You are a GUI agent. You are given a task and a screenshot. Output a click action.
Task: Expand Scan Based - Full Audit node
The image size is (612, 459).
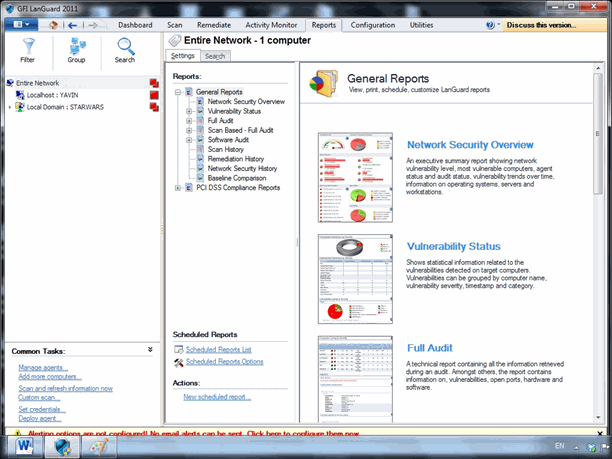click(189, 130)
